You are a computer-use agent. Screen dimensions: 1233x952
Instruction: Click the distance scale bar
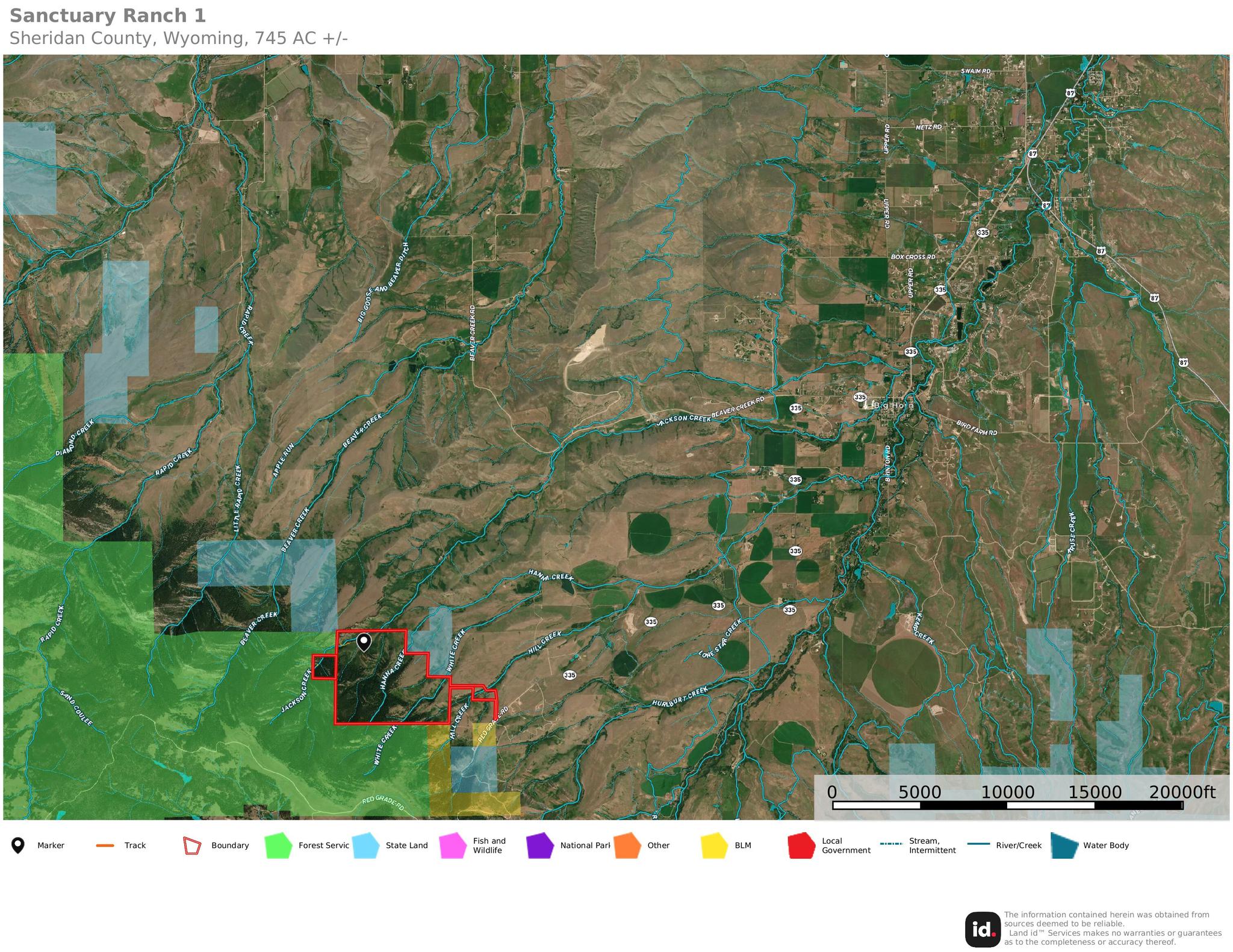(x=1007, y=805)
